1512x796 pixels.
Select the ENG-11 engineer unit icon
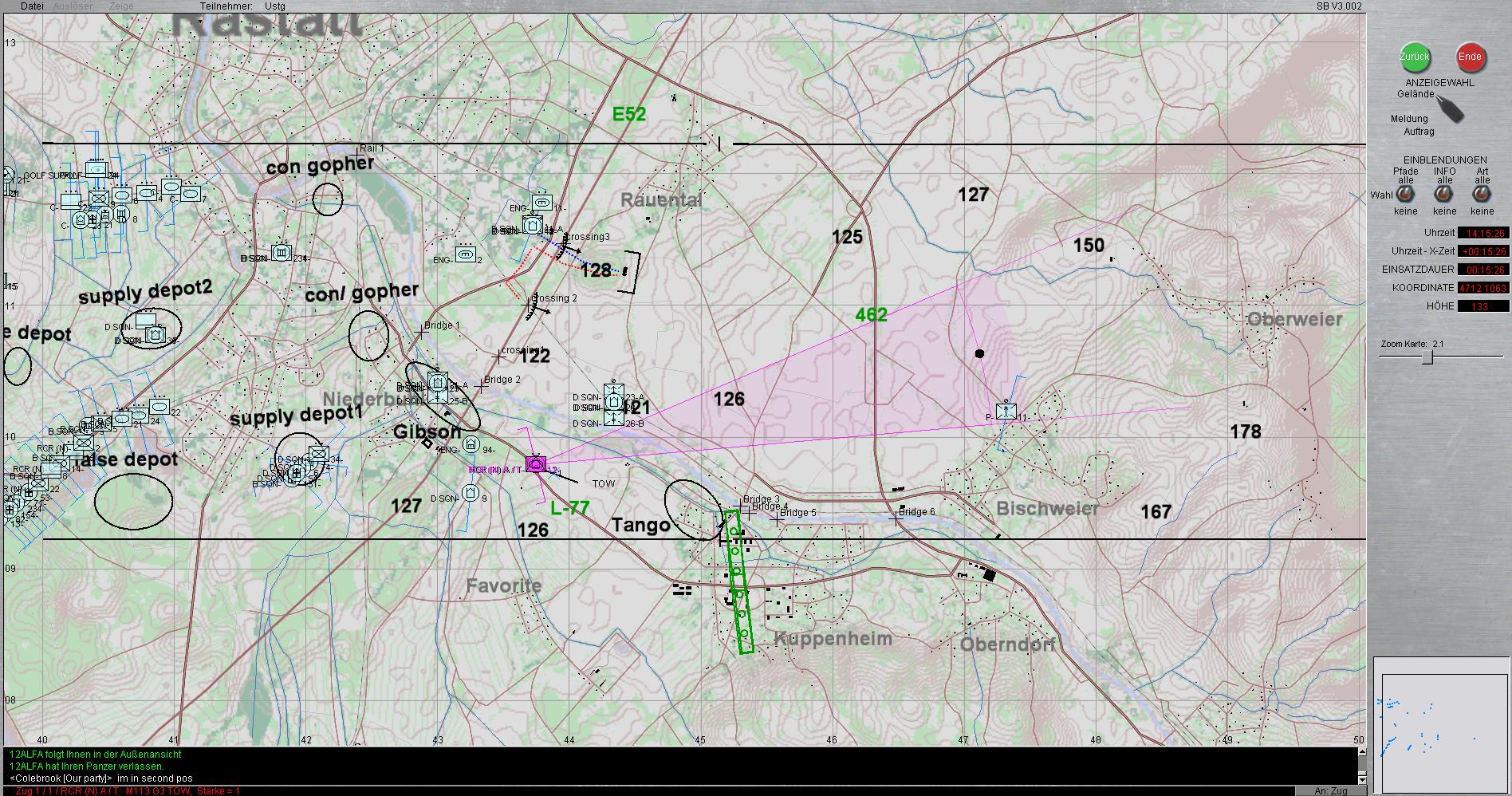(542, 204)
